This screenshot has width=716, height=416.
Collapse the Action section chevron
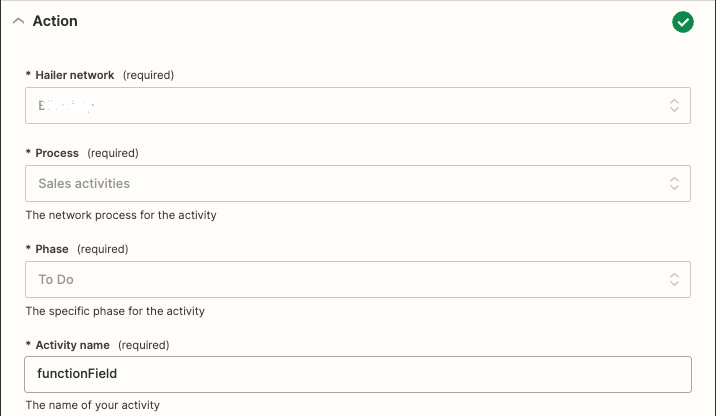click(18, 21)
